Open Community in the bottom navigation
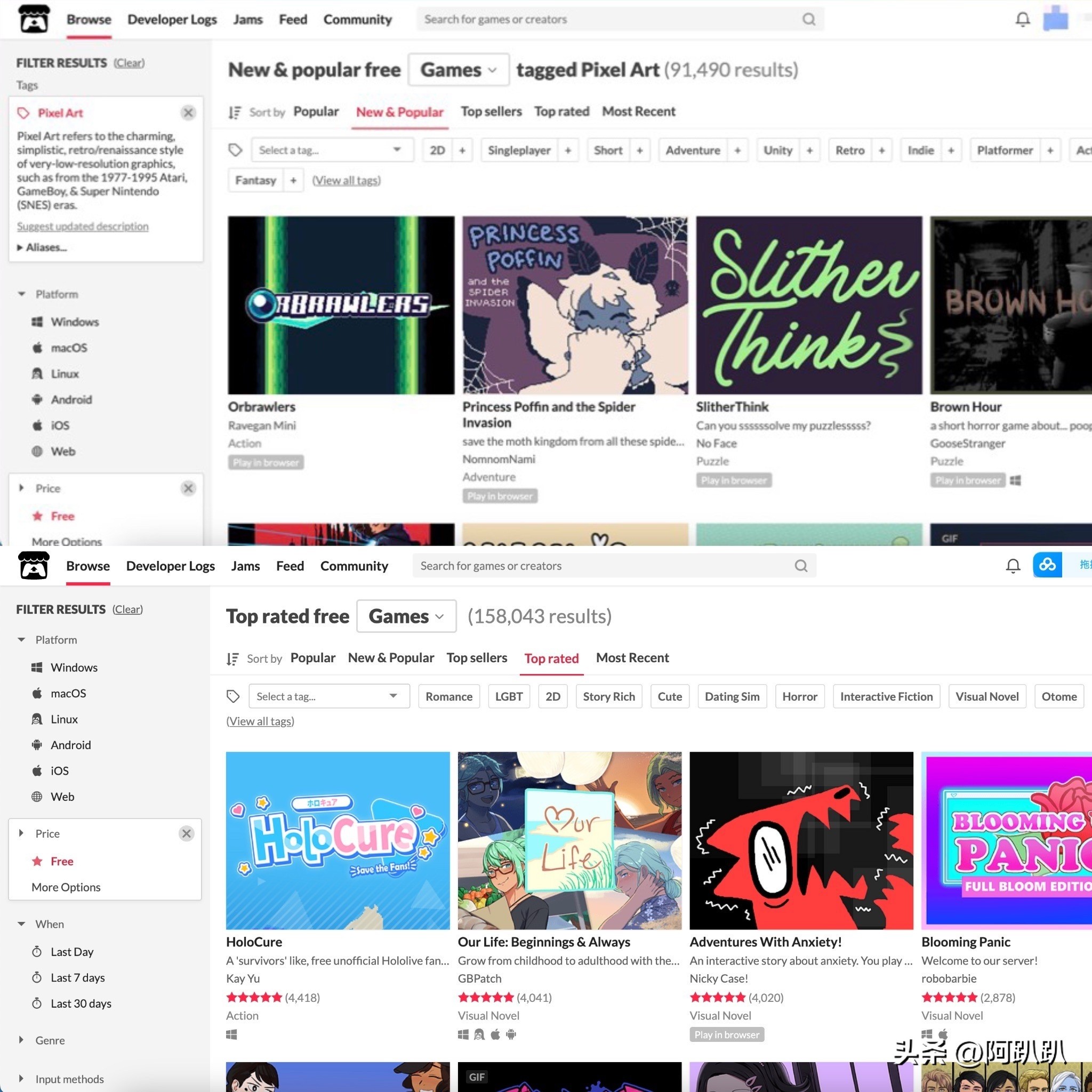 pyautogui.click(x=355, y=566)
